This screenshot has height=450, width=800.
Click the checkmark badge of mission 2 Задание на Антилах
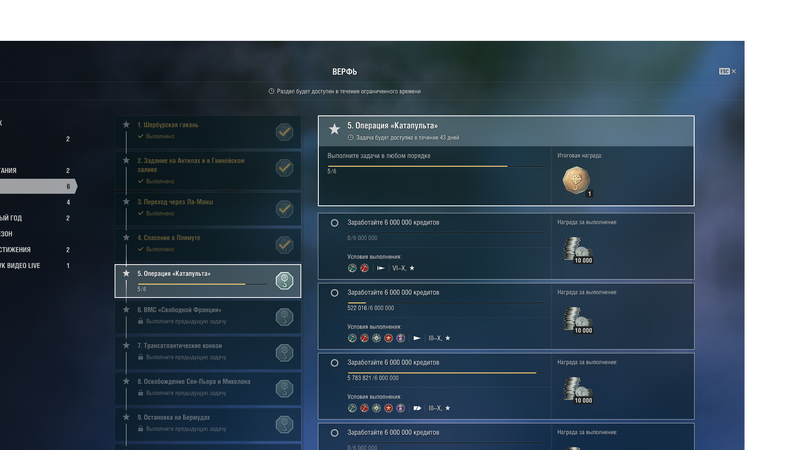(x=284, y=168)
